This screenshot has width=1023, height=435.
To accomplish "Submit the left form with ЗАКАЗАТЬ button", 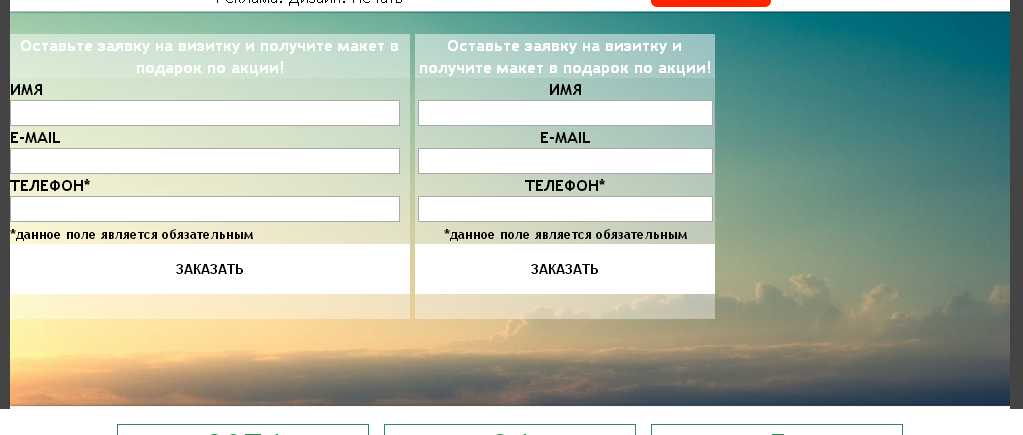I will pyautogui.click(x=209, y=269).
